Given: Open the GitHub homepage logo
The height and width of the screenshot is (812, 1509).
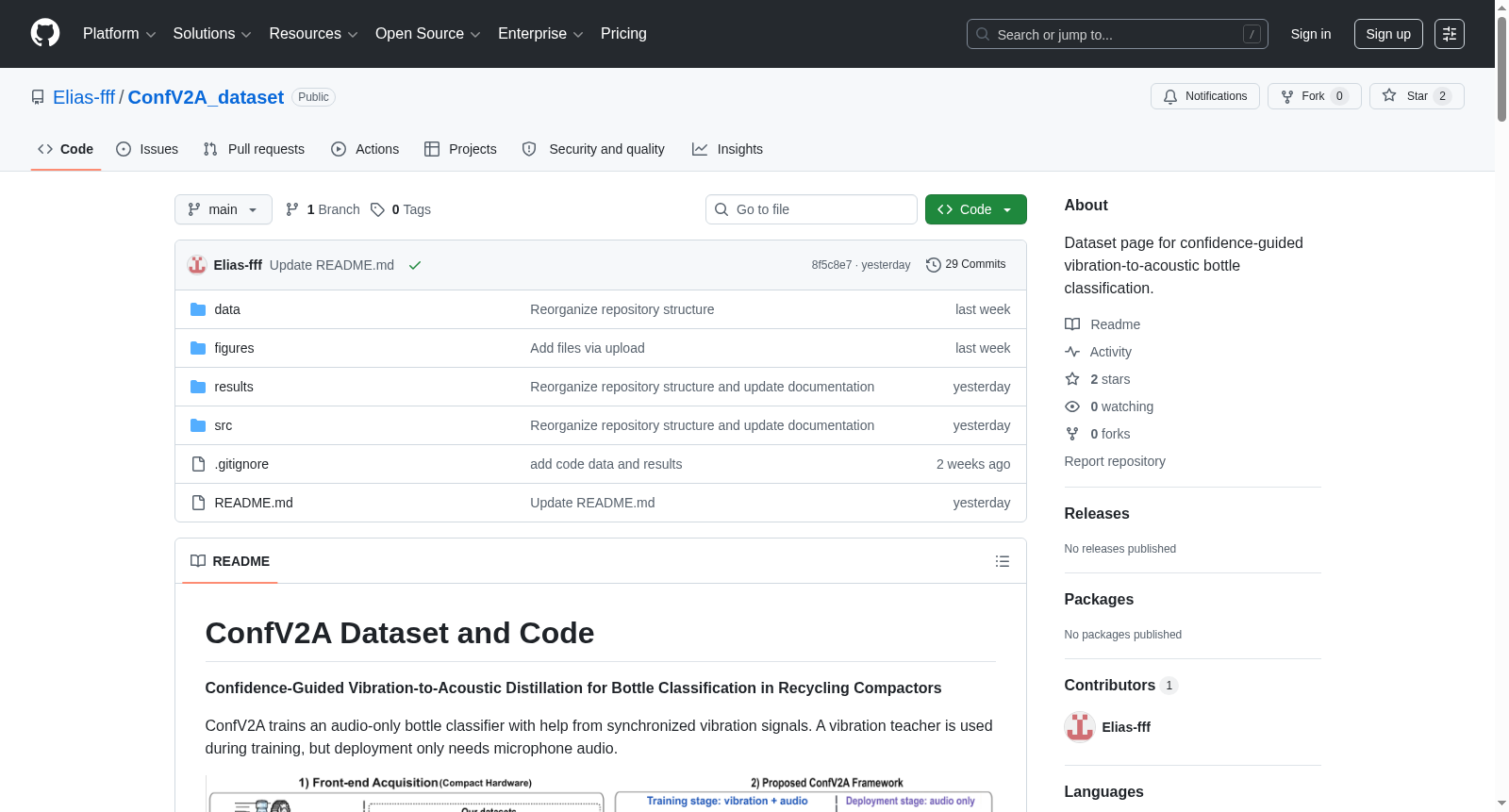Looking at the screenshot, I should [x=45, y=33].
